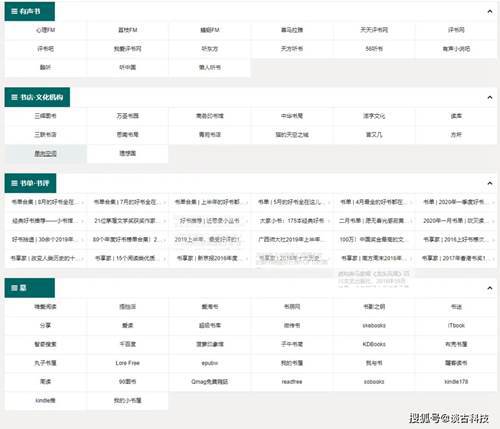
Task: Open Qmag免费杂志
Action: click(210, 382)
